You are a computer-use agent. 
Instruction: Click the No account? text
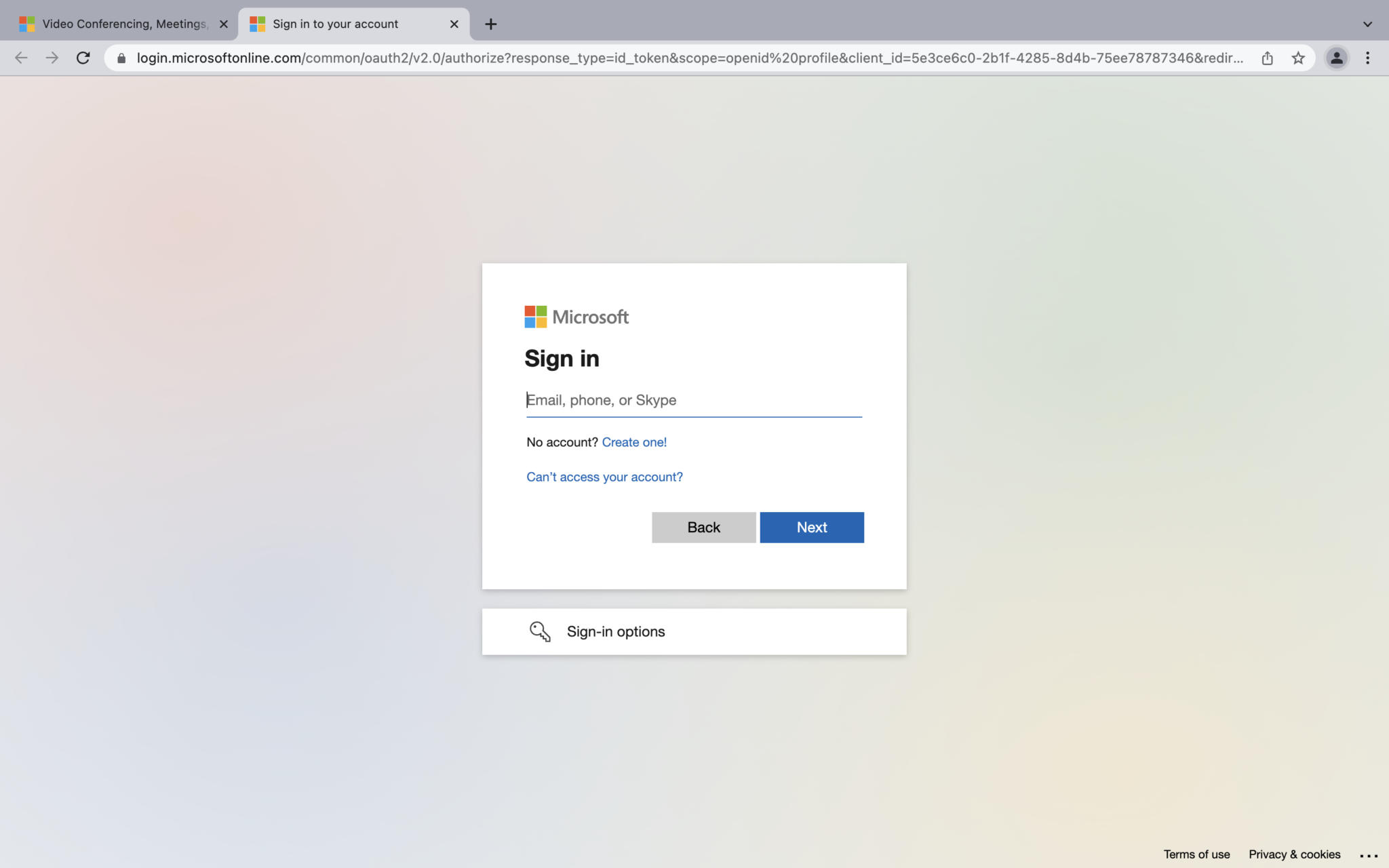coord(562,442)
